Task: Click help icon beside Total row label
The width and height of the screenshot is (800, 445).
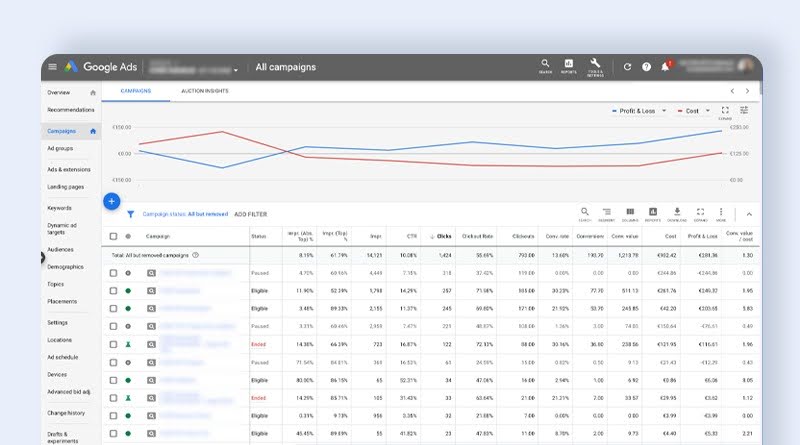Action: click(x=195, y=255)
